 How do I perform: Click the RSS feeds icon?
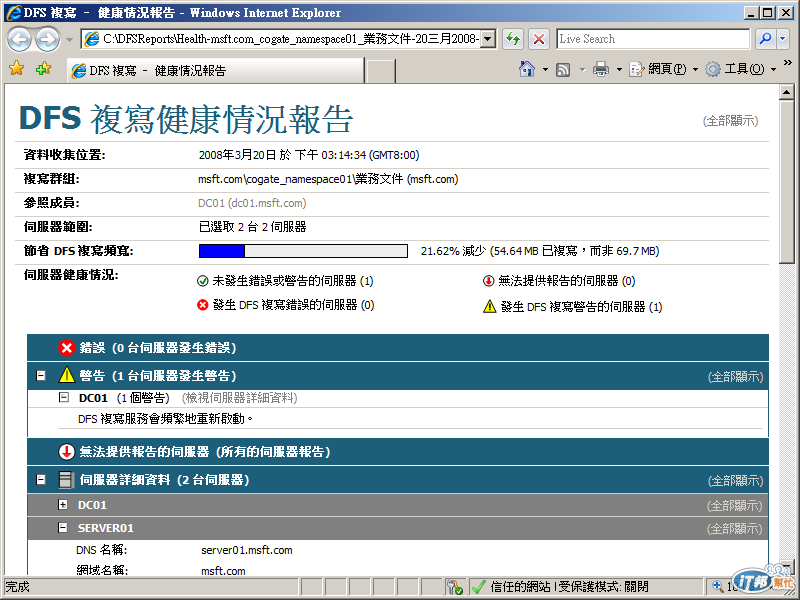click(563, 69)
